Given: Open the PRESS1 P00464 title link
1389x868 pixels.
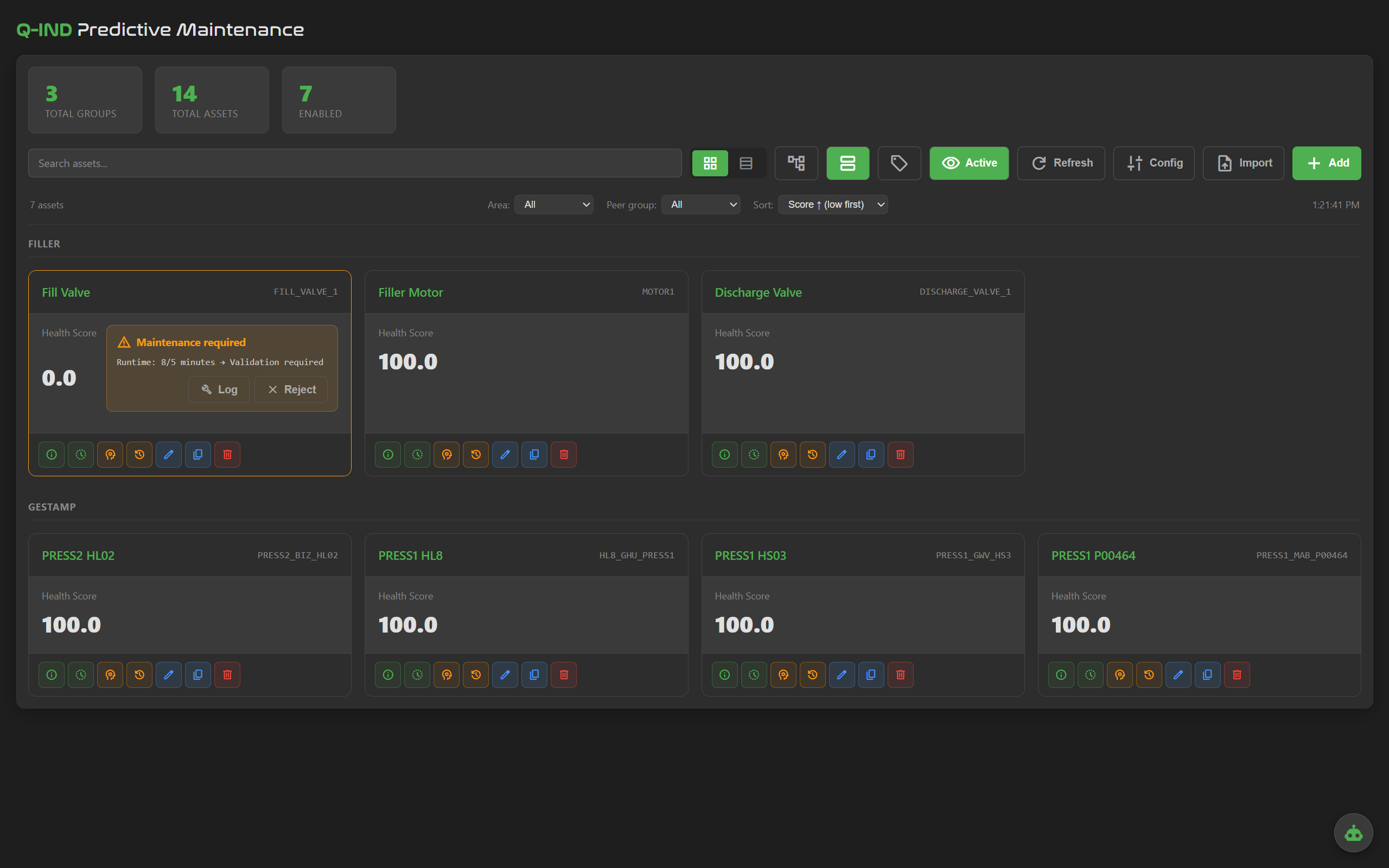Looking at the screenshot, I should click(1093, 556).
